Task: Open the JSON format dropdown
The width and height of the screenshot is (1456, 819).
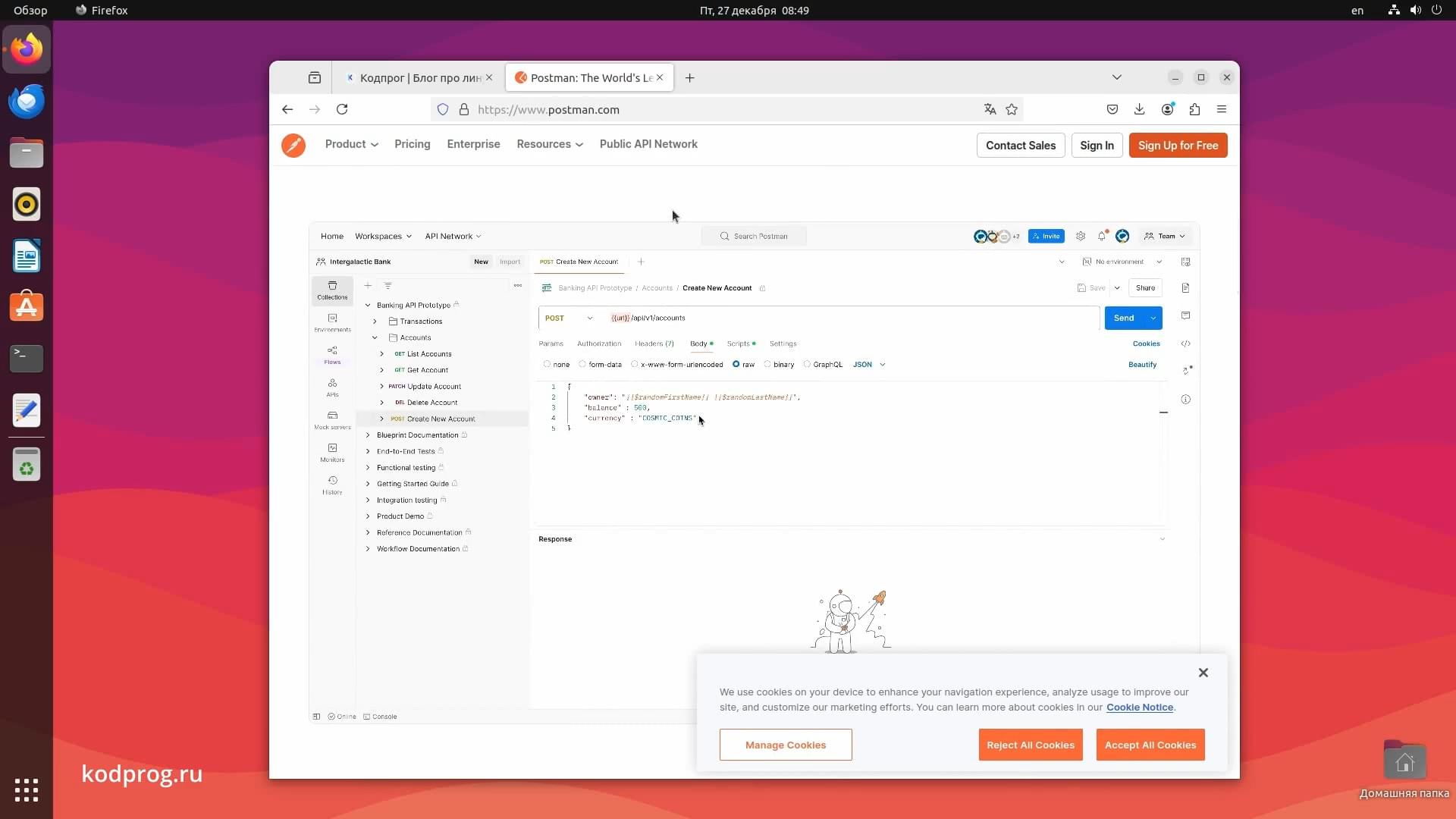Action: [x=869, y=365]
